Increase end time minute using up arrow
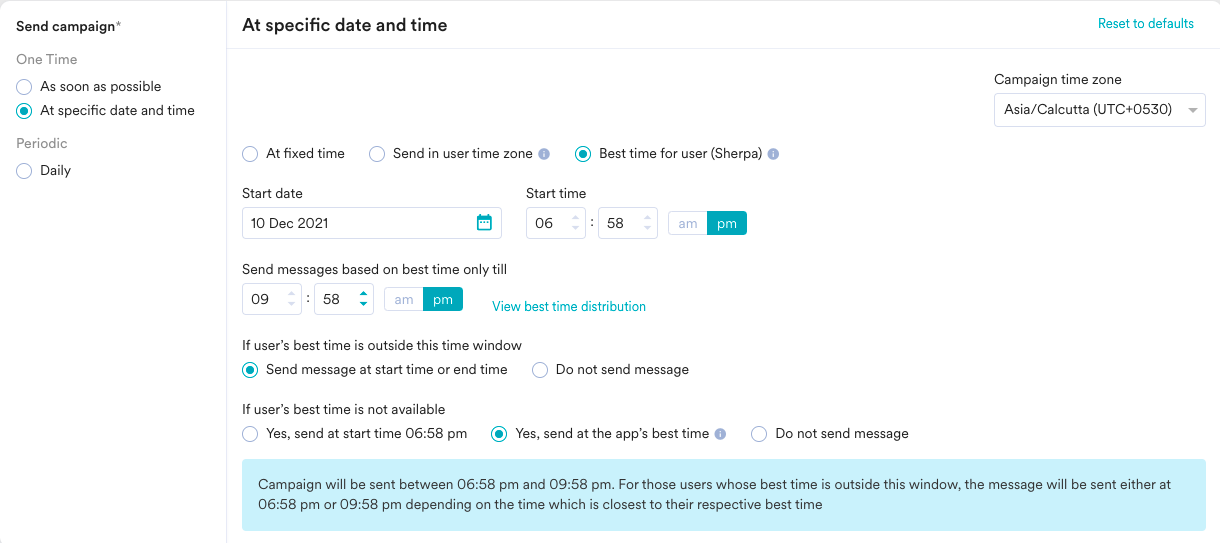 [x=363, y=293]
